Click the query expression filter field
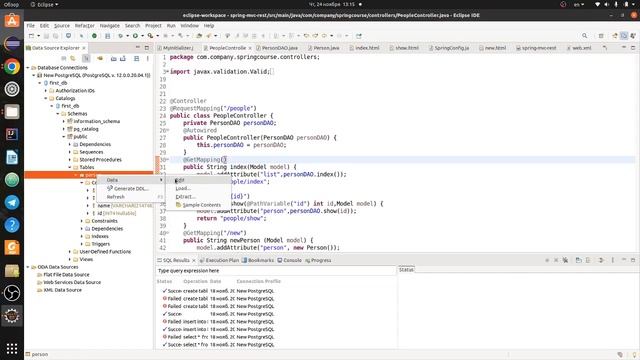 click(276, 271)
